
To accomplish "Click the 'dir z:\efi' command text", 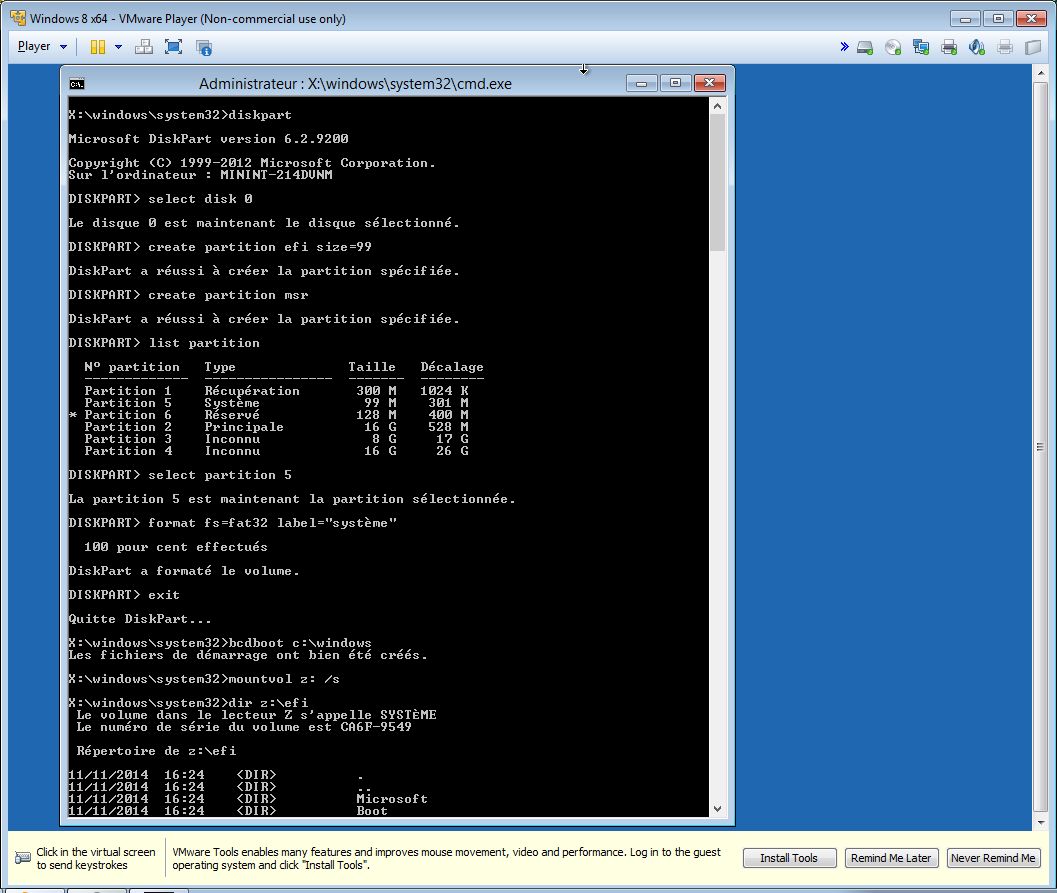I will pos(268,703).
